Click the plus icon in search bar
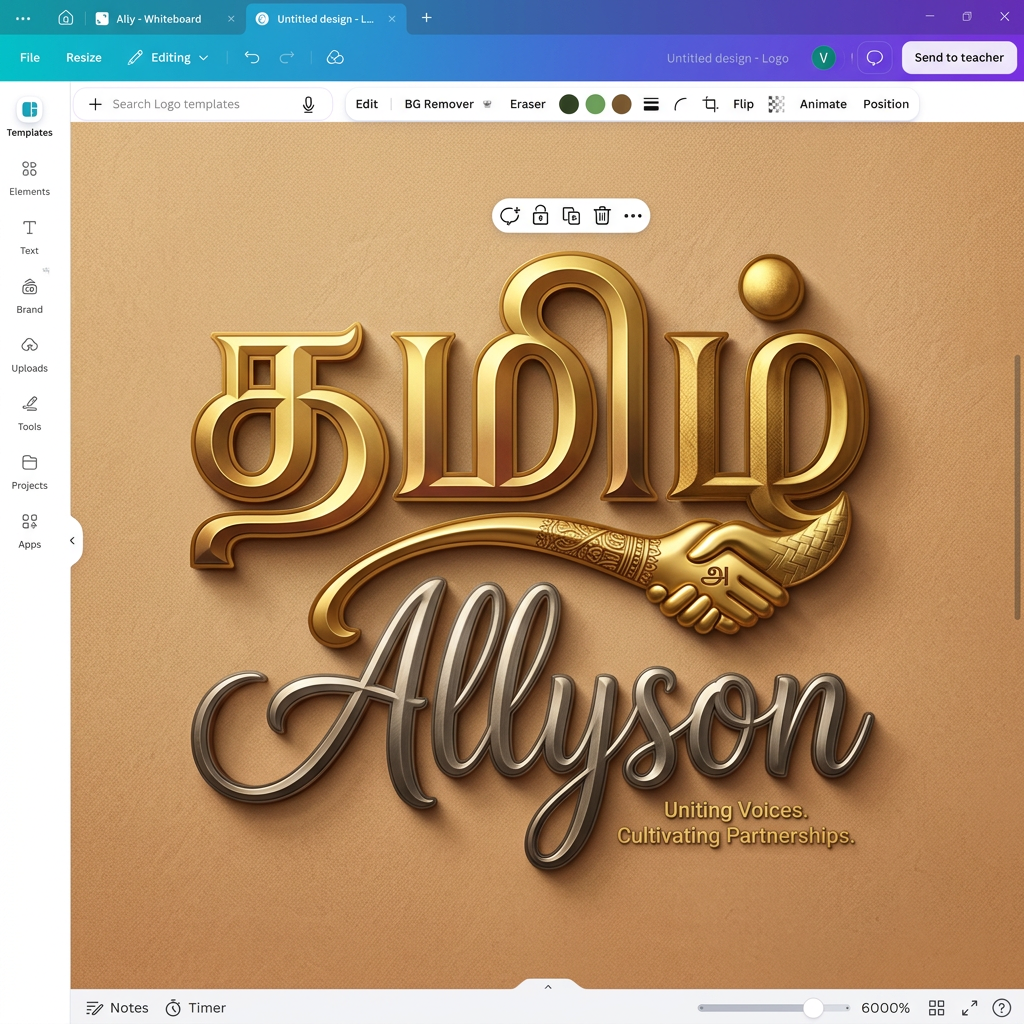 (x=95, y=104)
